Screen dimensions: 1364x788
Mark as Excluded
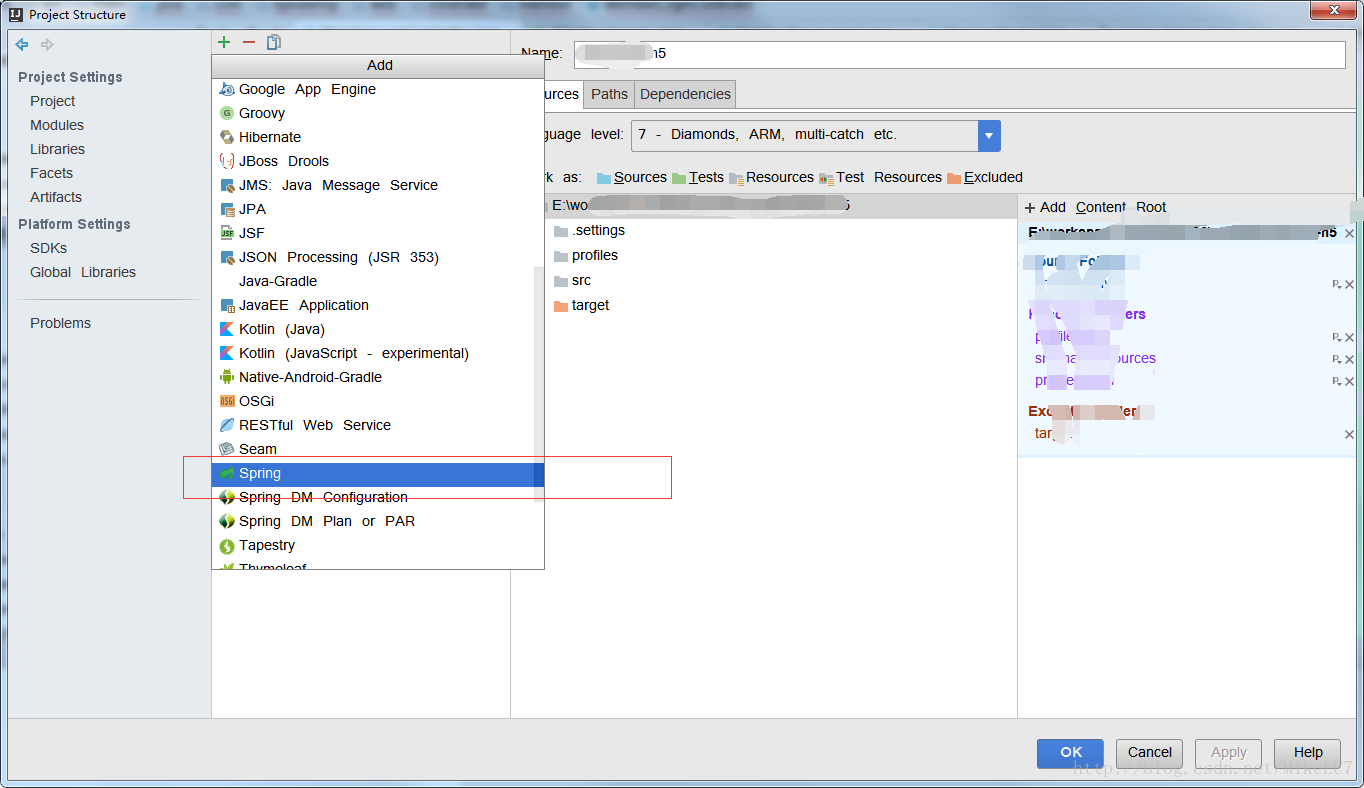[x=985, y=177]
